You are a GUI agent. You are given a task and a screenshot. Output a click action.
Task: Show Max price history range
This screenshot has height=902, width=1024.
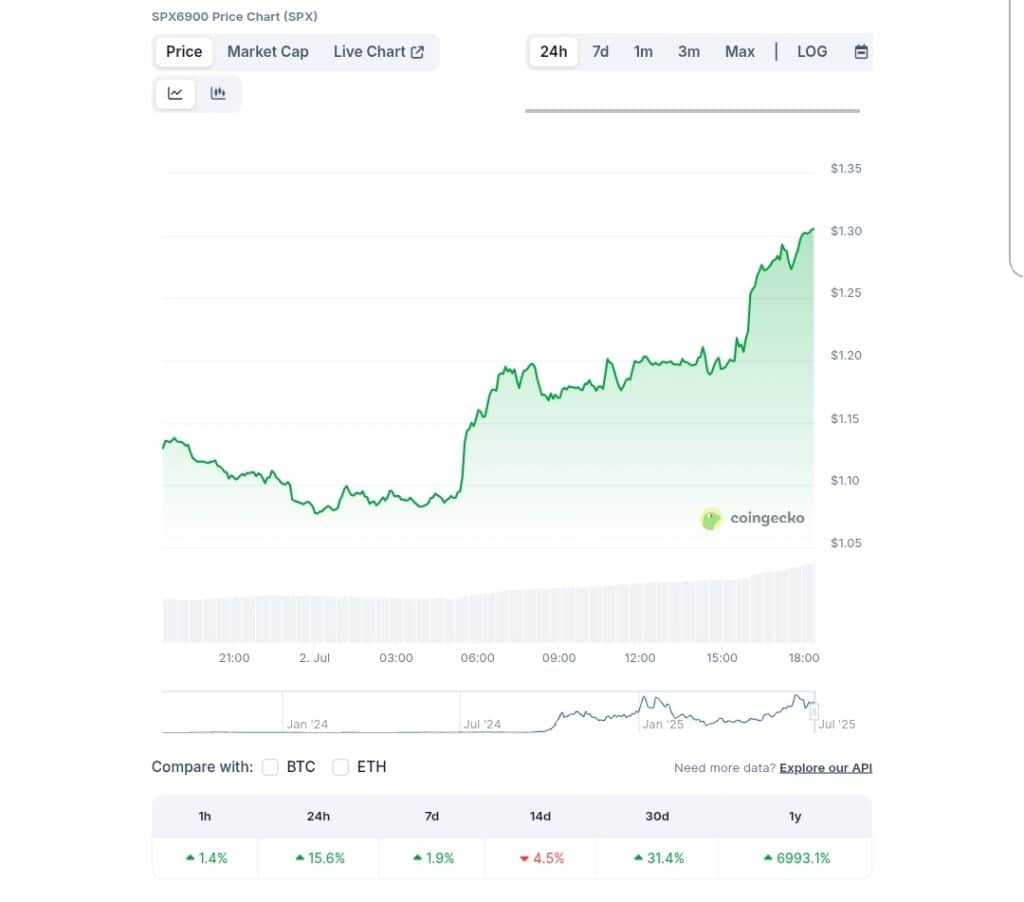739,52
